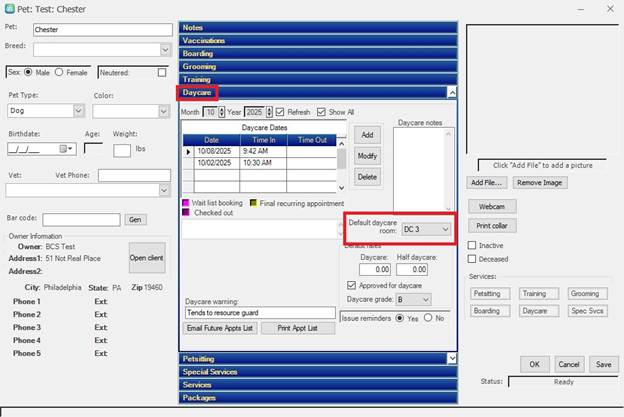Open the Pet Type dropdown
This screenshot has height=417, width=624.
[78, 111]
